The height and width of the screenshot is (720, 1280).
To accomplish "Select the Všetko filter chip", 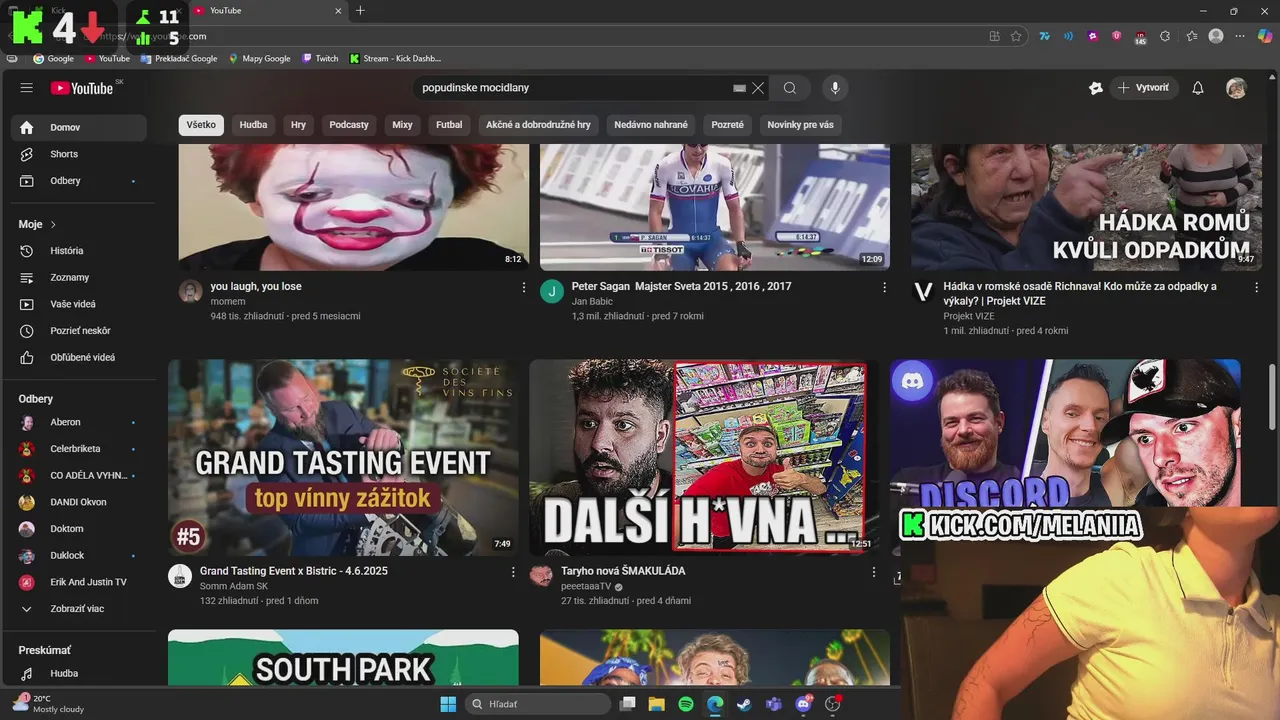I will 201,125.
